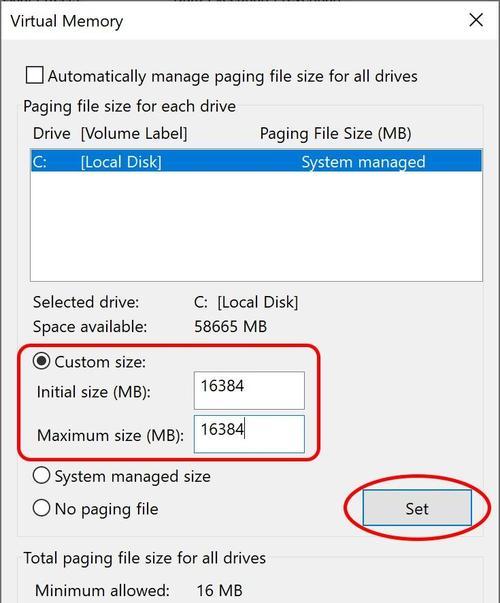Viewport: 500px width, 603px height.
Task: Click the 'Automatically manage paging file size' label text
Action: [x=232, y=76]
